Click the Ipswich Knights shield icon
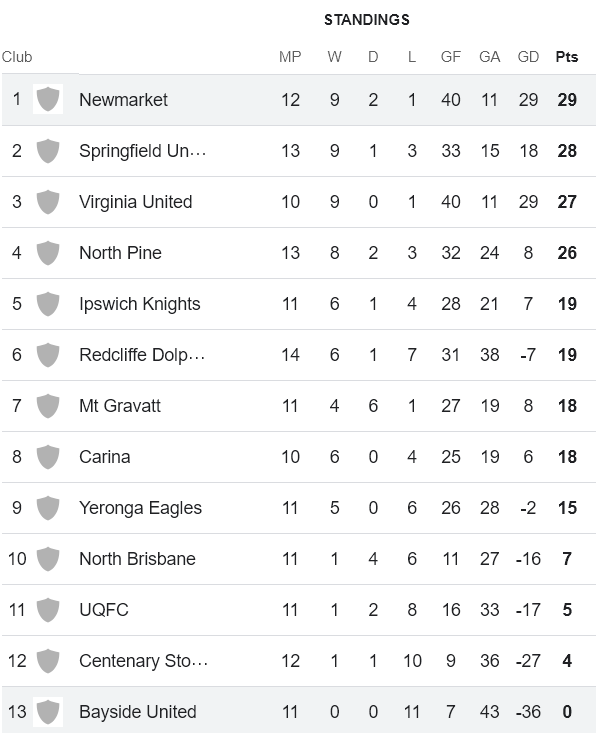The width and height of the screenshot is (596, 733). tap(48, 303)
